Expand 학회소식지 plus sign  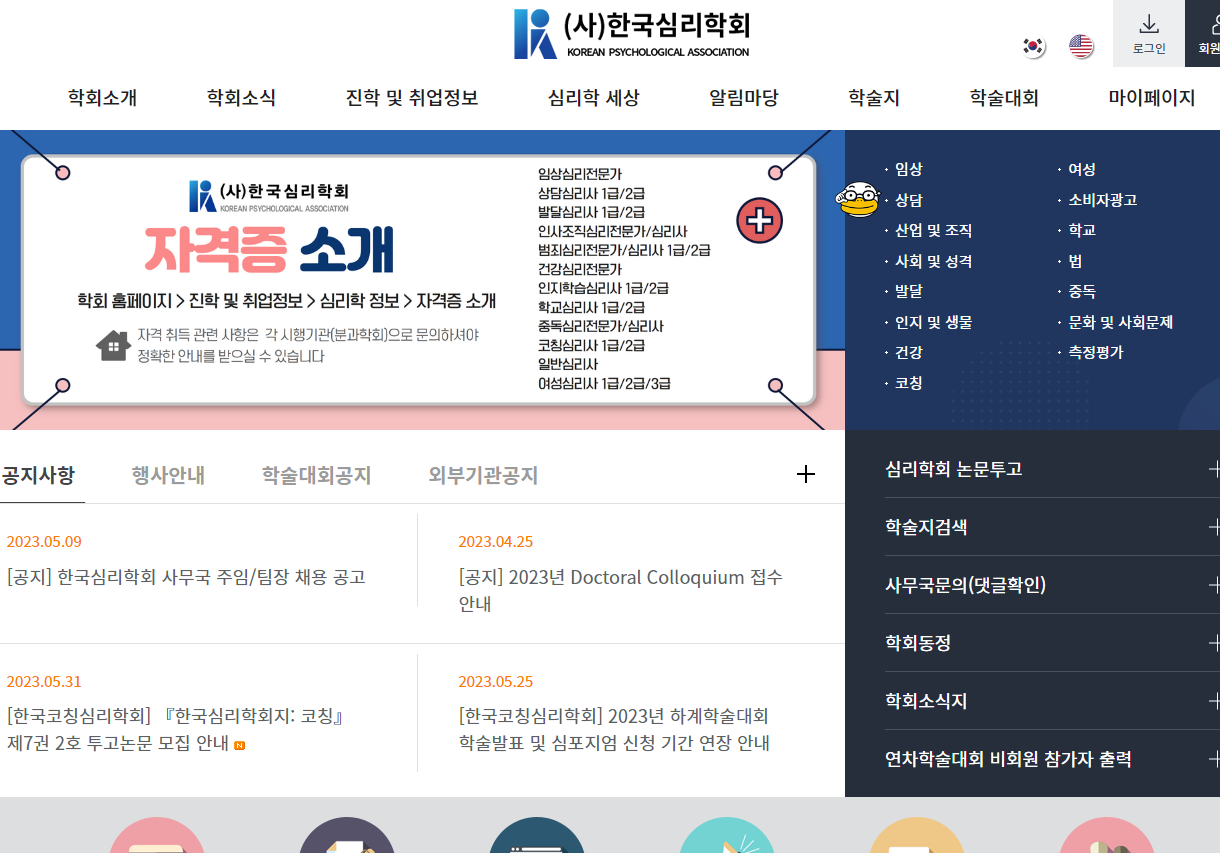[x=1213, y=701]
